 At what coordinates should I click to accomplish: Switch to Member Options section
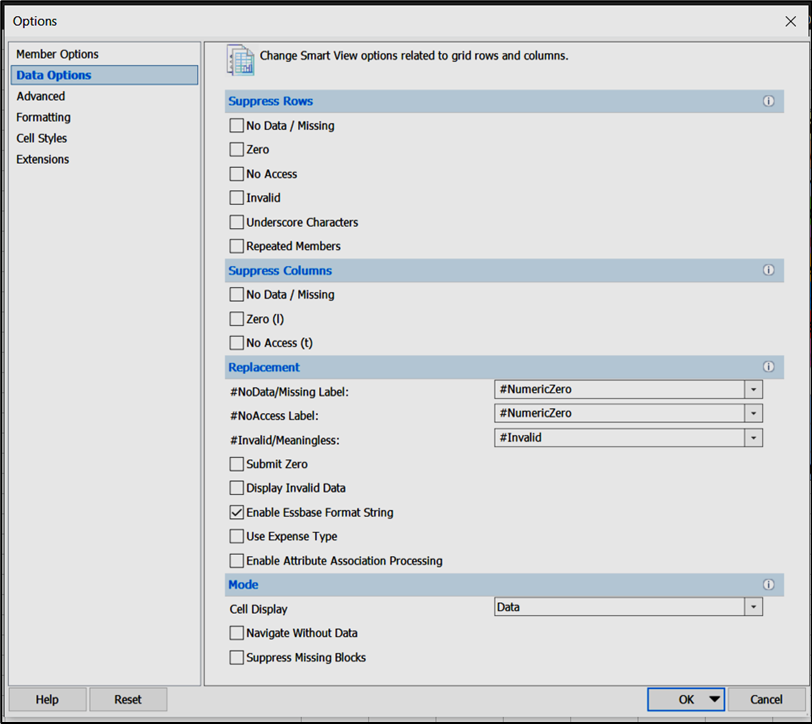pyautogui.click(x=57, y=54)
